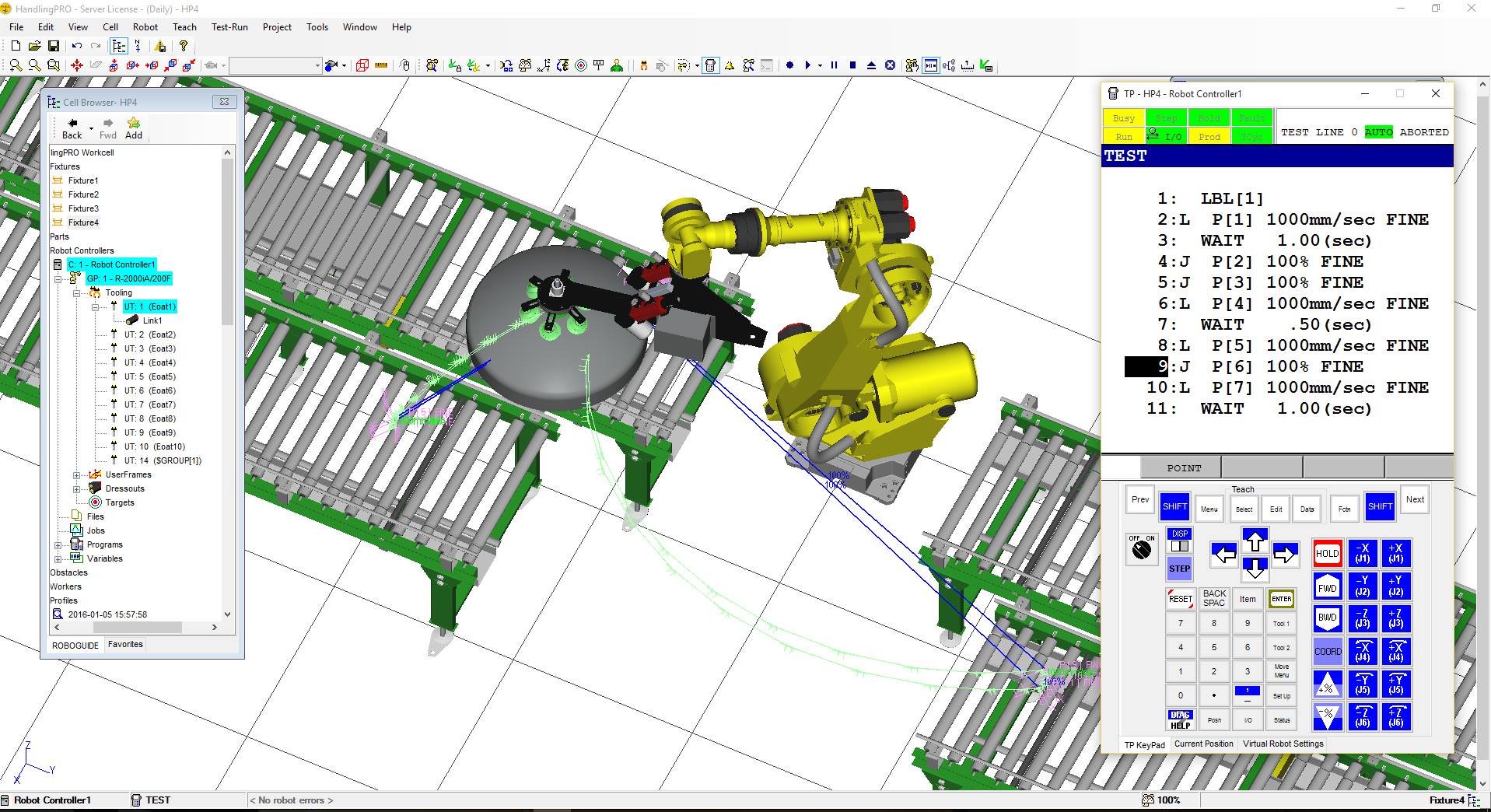Screen dimensions: 1491x812
Task: Expand the Programs tree node
Action: click(x=58, y=545)
